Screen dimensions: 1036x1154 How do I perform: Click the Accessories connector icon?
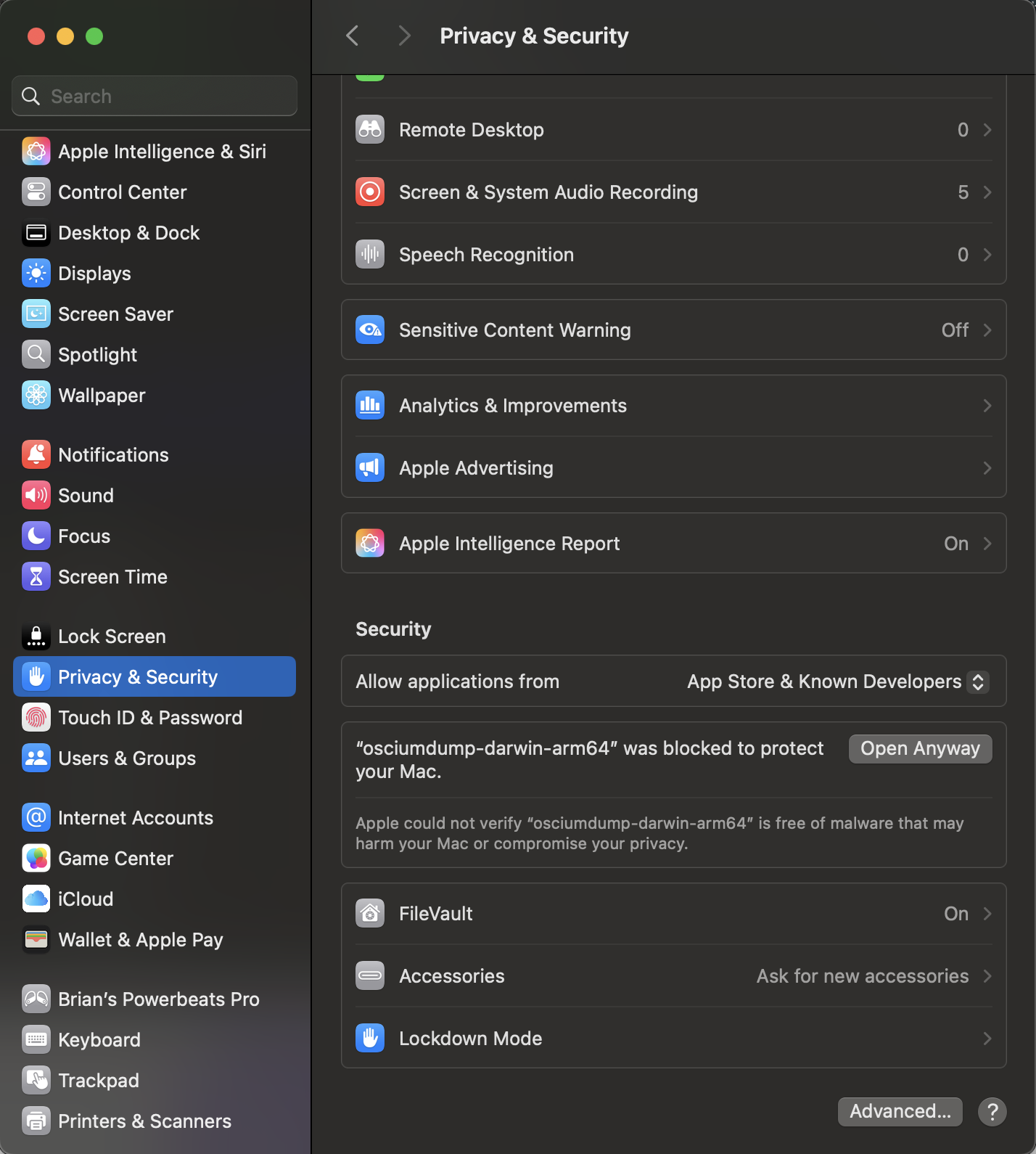coord(370,976)
